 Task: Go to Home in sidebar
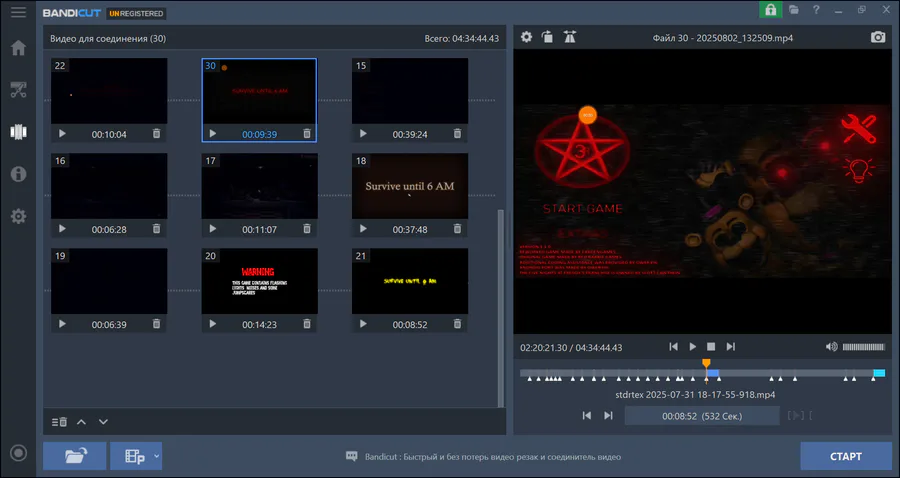click(18, 48)
